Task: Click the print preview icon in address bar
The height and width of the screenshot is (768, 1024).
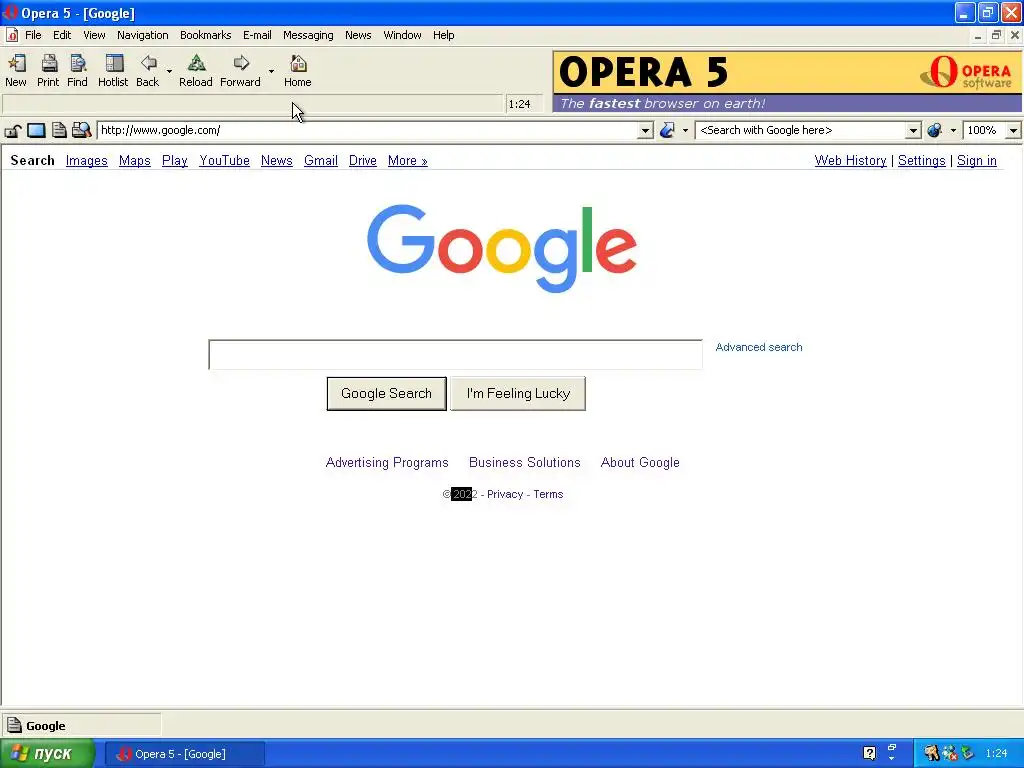Action: point(81,130)
